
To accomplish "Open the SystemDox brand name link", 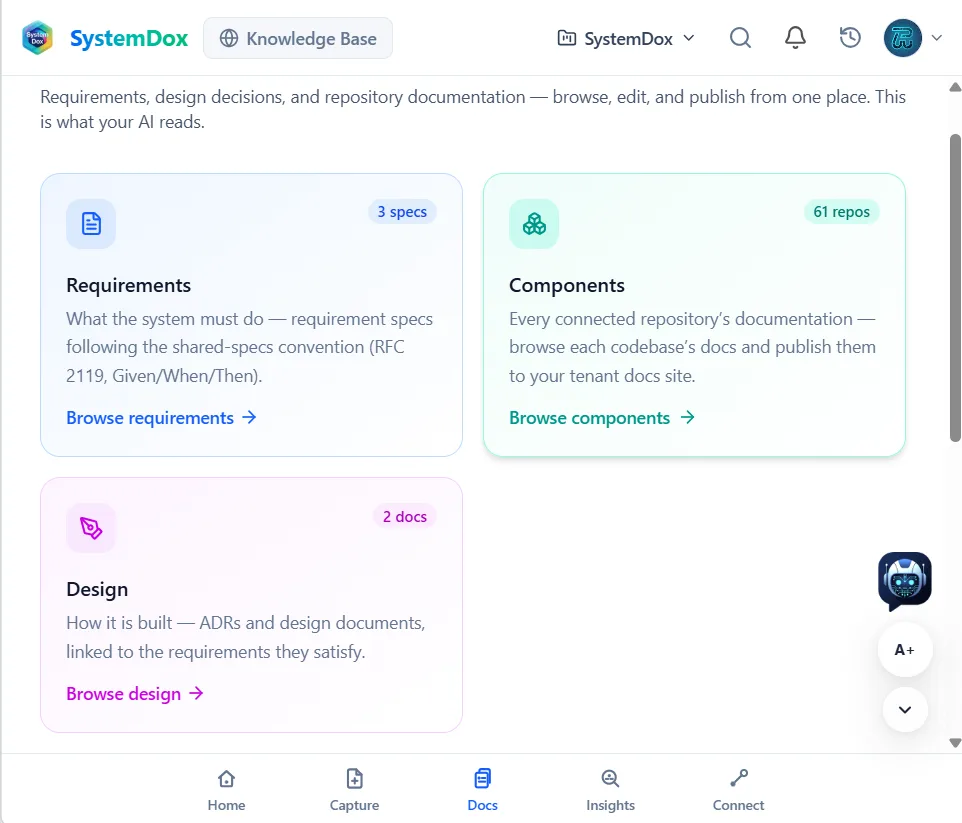I will tap(129, 38).
